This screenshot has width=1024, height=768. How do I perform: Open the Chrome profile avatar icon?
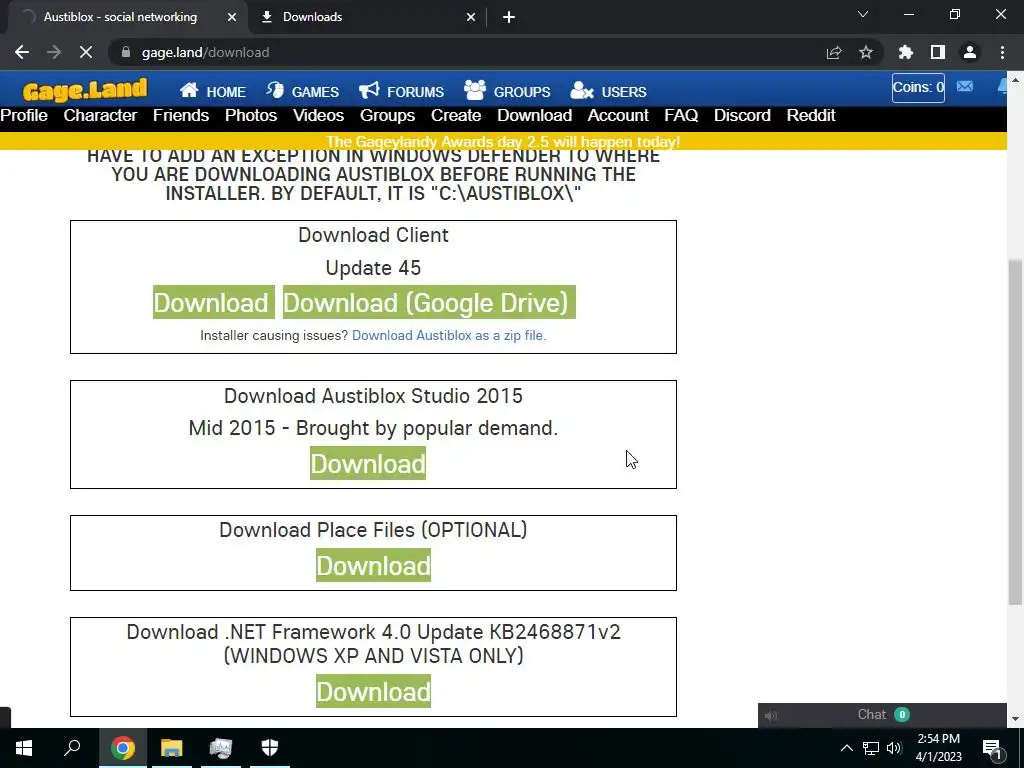pyautogui.click(x=970, y=52)
